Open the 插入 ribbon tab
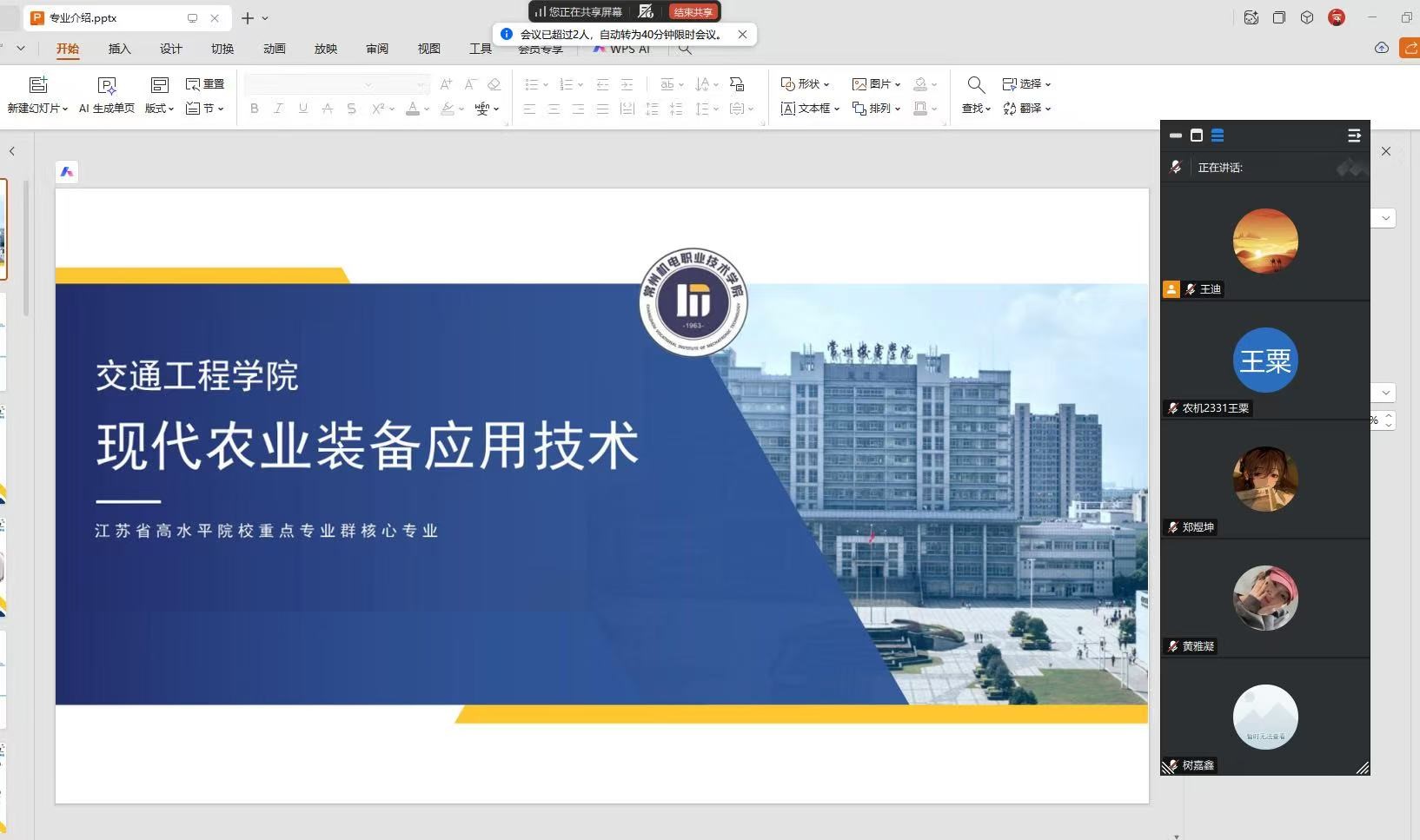This screenshot has height=840, width=1420. 119,49
